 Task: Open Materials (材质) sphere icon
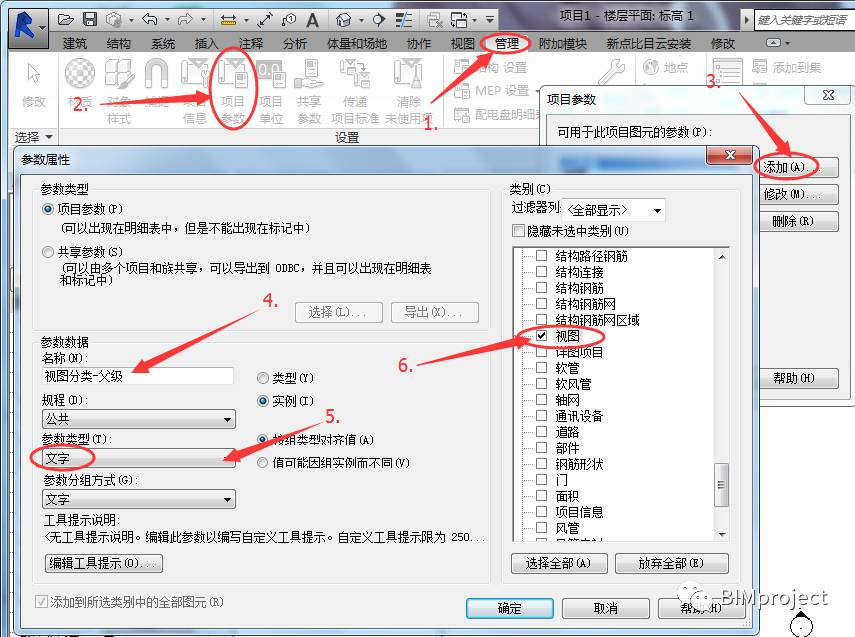point(80,73)
